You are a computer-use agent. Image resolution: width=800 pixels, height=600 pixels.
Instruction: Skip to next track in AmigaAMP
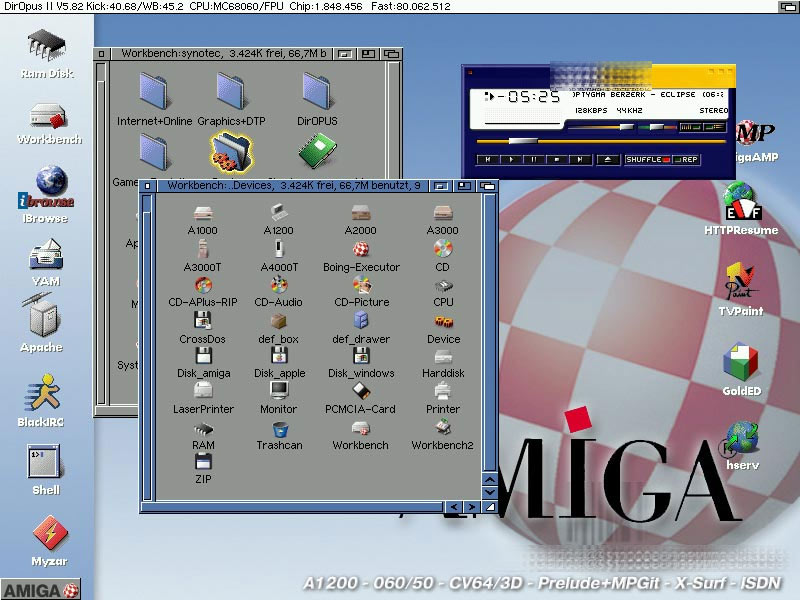pyautogui.click(x=580, y=160)
